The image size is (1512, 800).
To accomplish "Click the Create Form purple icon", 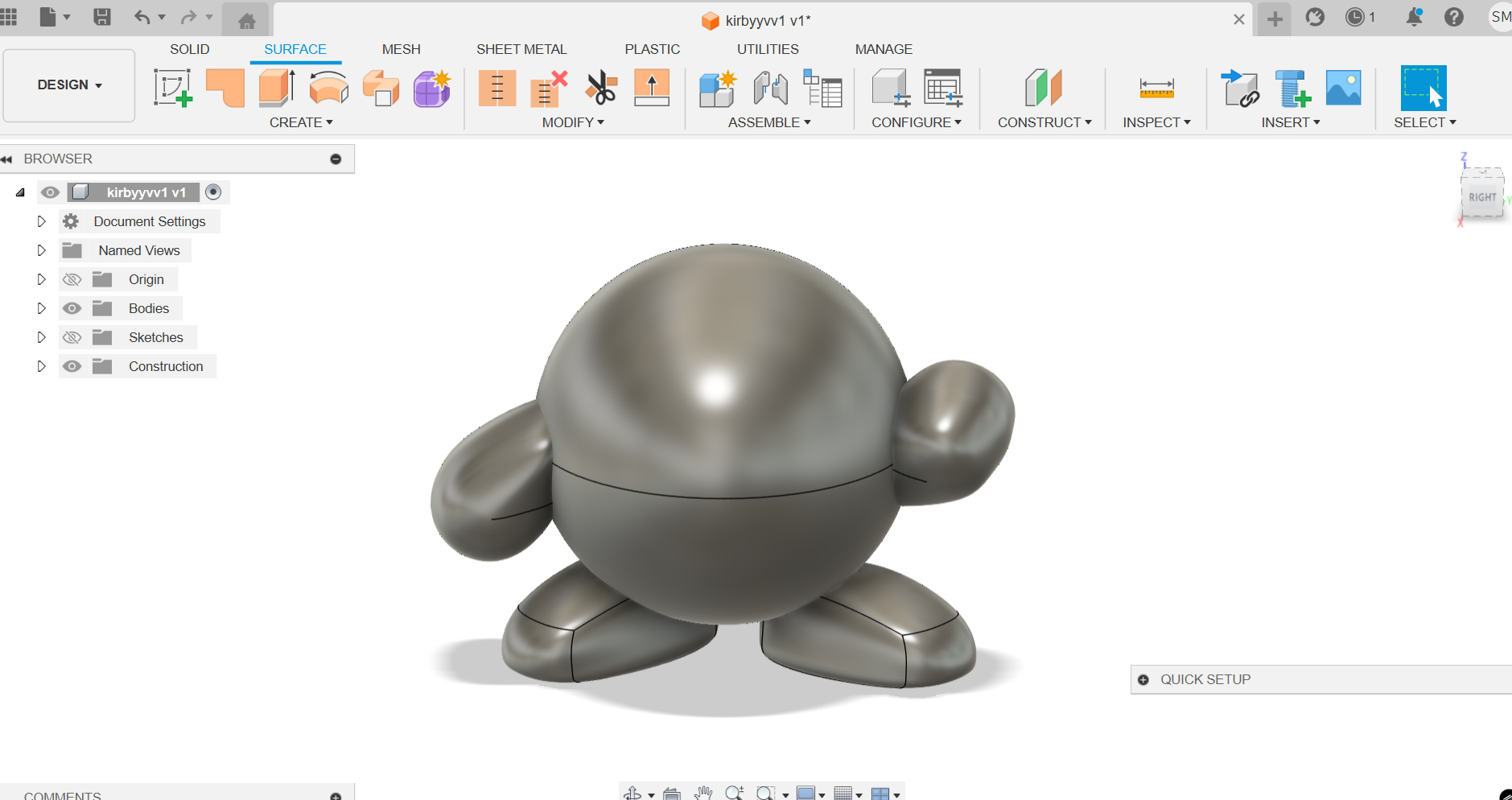I will pos(432,88).
